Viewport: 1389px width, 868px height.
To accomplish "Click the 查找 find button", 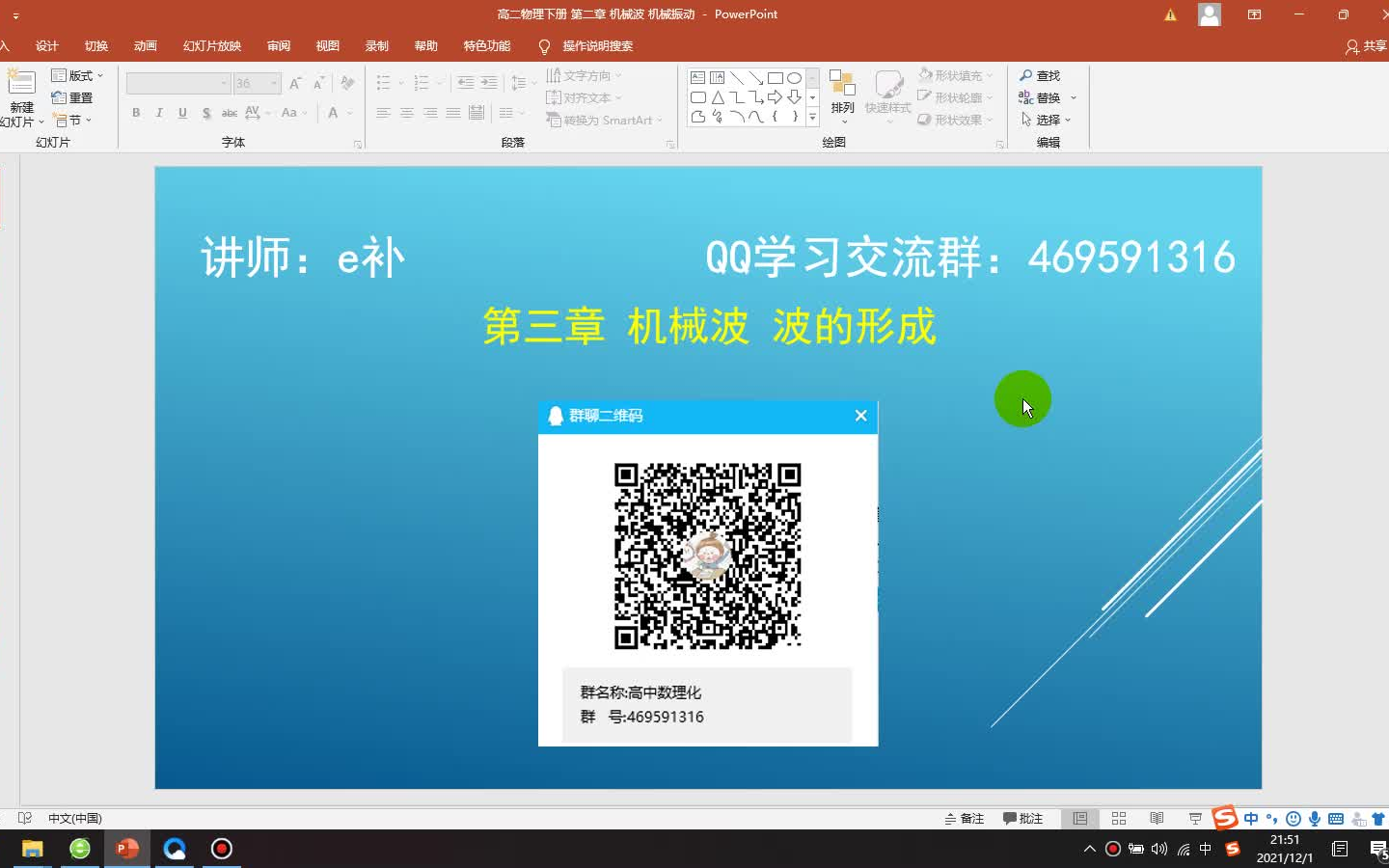I will click(1040, 75).
